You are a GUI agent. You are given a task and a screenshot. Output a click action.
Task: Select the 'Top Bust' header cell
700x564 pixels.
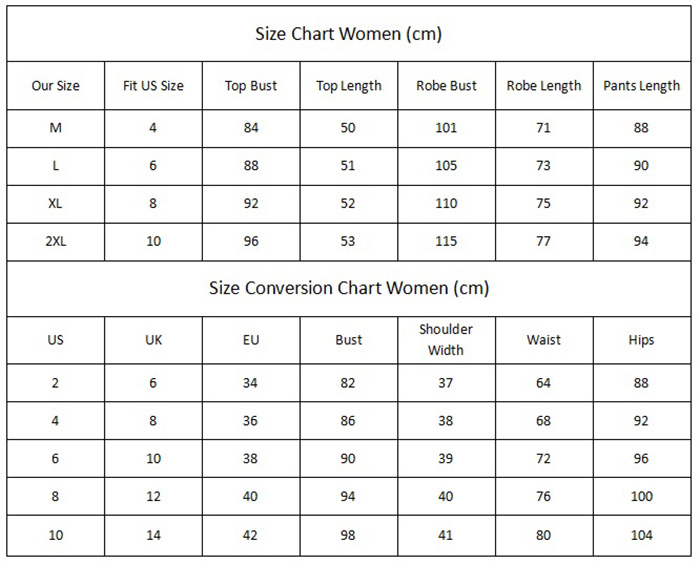coord(251,85)
